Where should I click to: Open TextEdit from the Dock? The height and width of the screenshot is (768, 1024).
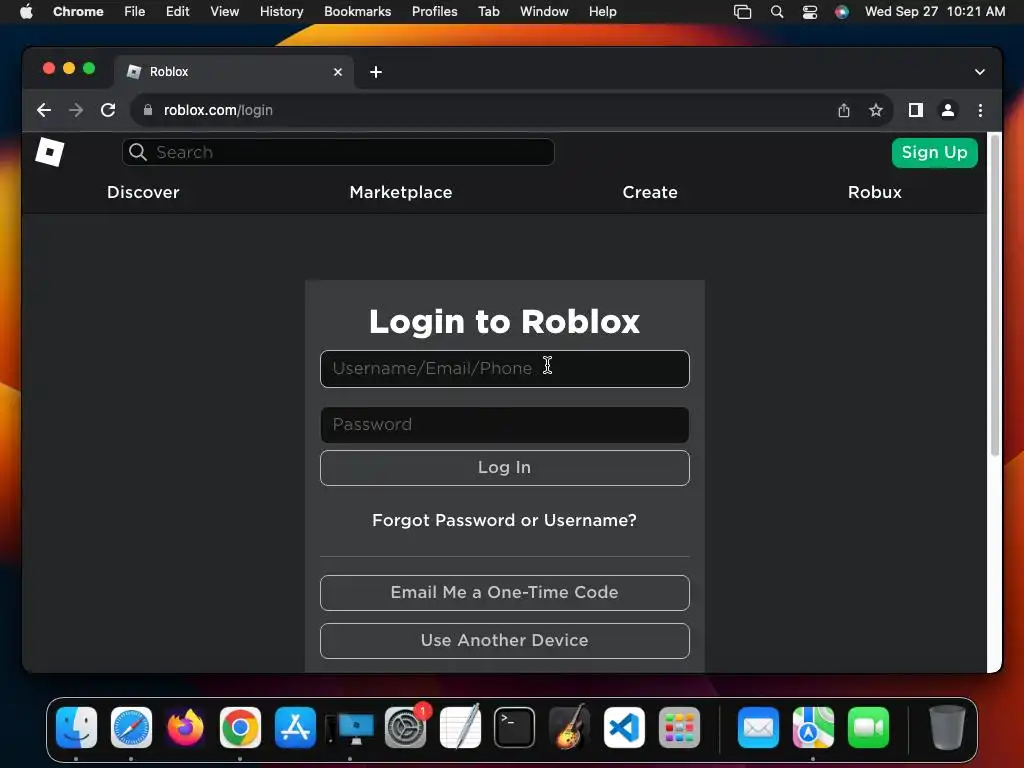[460, 728]
